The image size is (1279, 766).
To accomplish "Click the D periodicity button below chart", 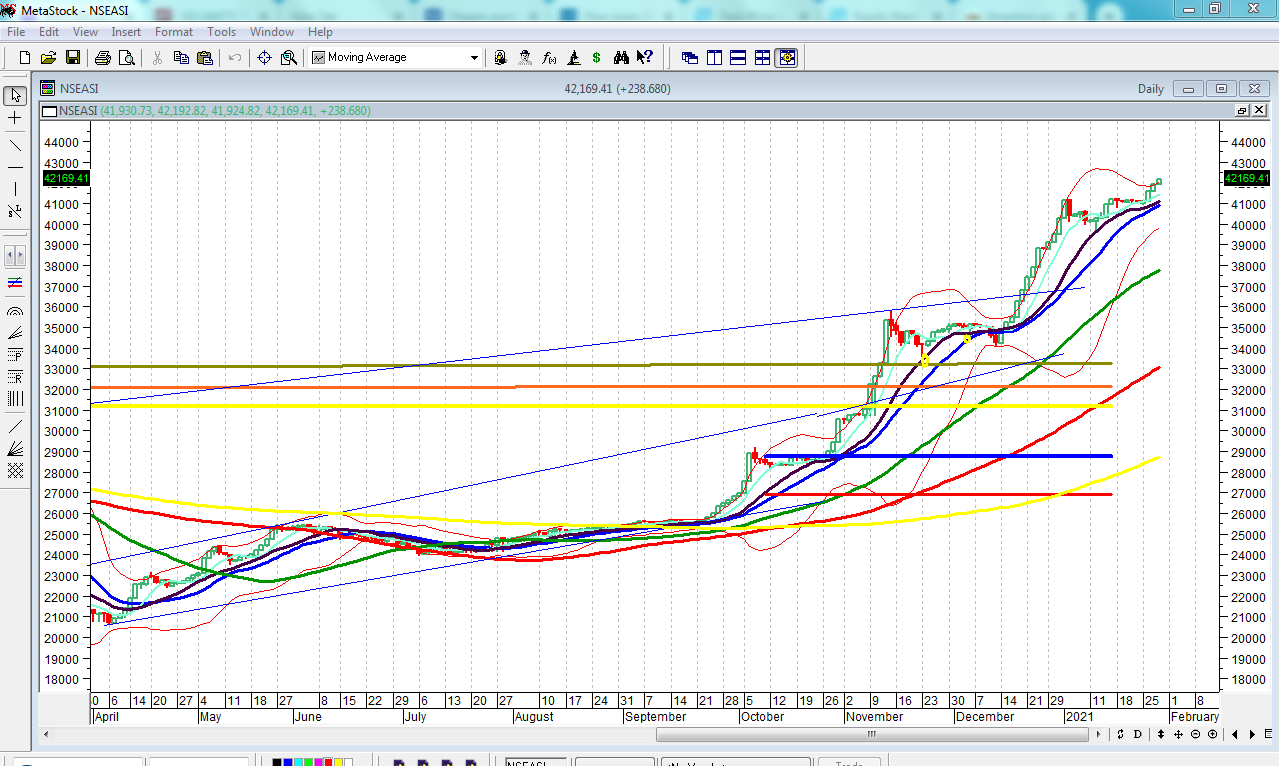I will [x=1137, y=735].
